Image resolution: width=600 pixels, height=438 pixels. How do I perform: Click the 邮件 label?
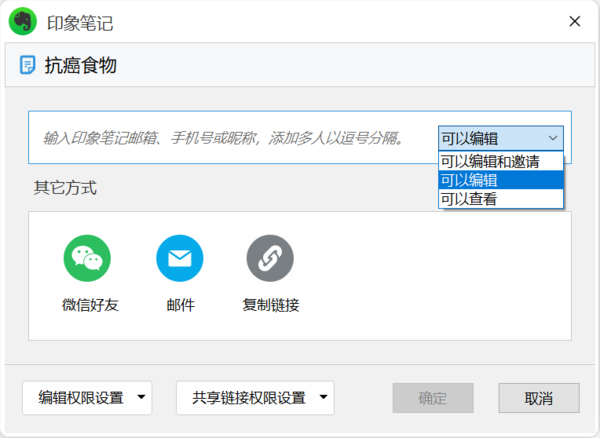[x=181, y=305]
